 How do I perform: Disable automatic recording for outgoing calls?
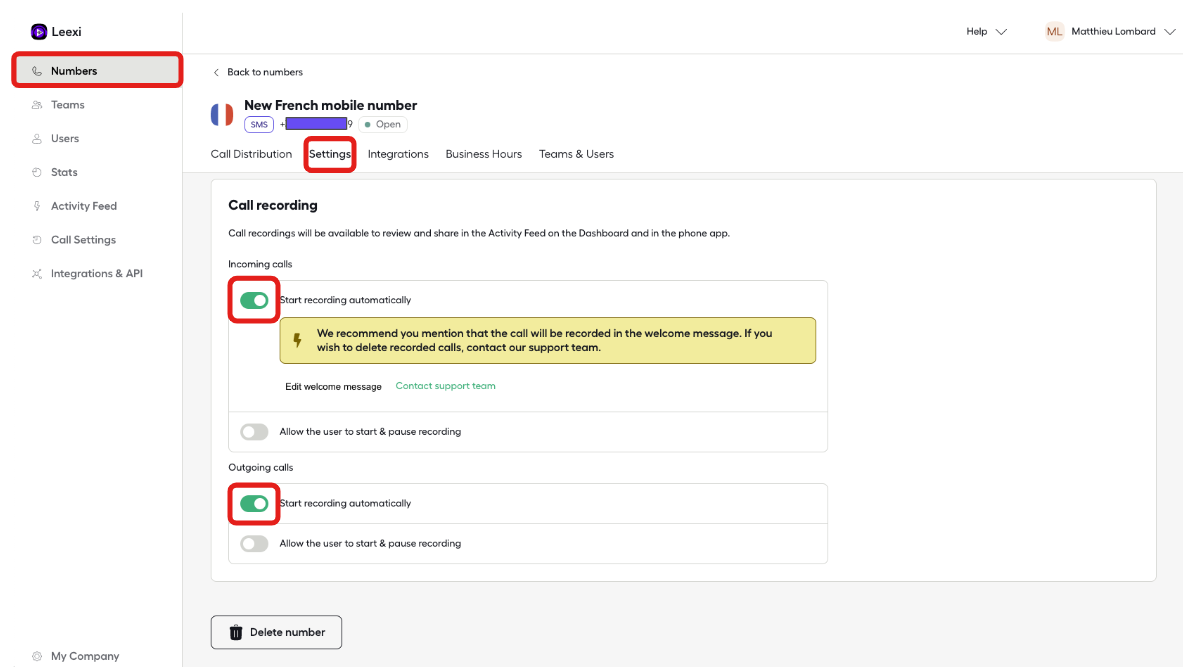pyautogui.click(x=254, y=503)
